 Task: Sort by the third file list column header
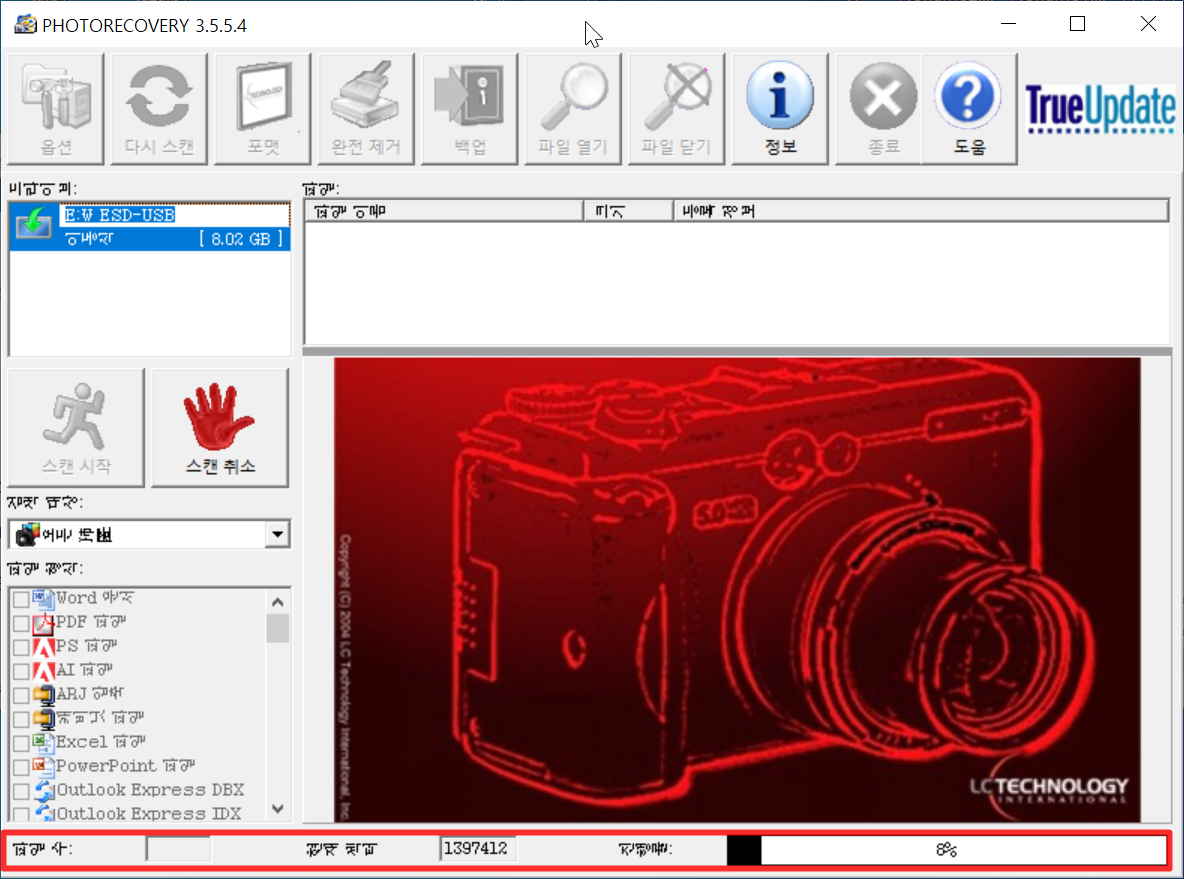[x=920, y=211]
